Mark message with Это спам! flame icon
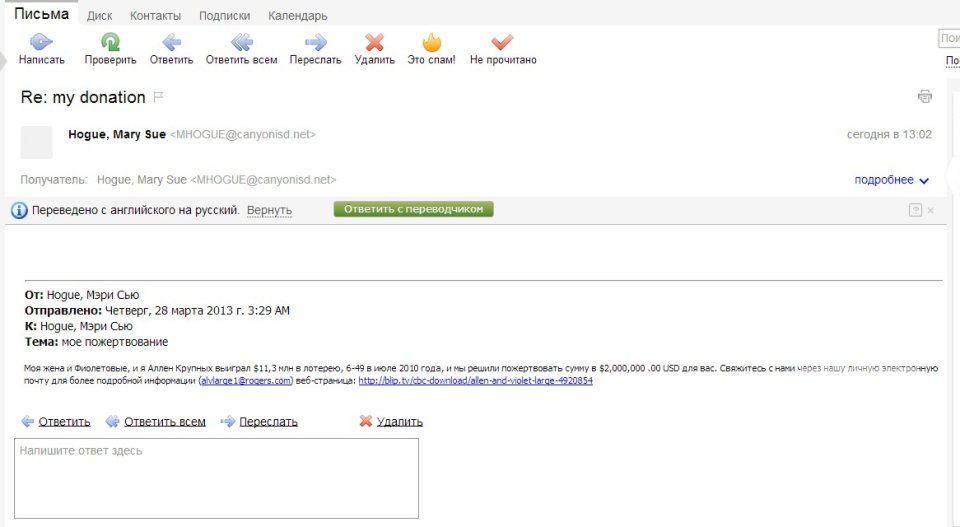 [x=431, y=43]
